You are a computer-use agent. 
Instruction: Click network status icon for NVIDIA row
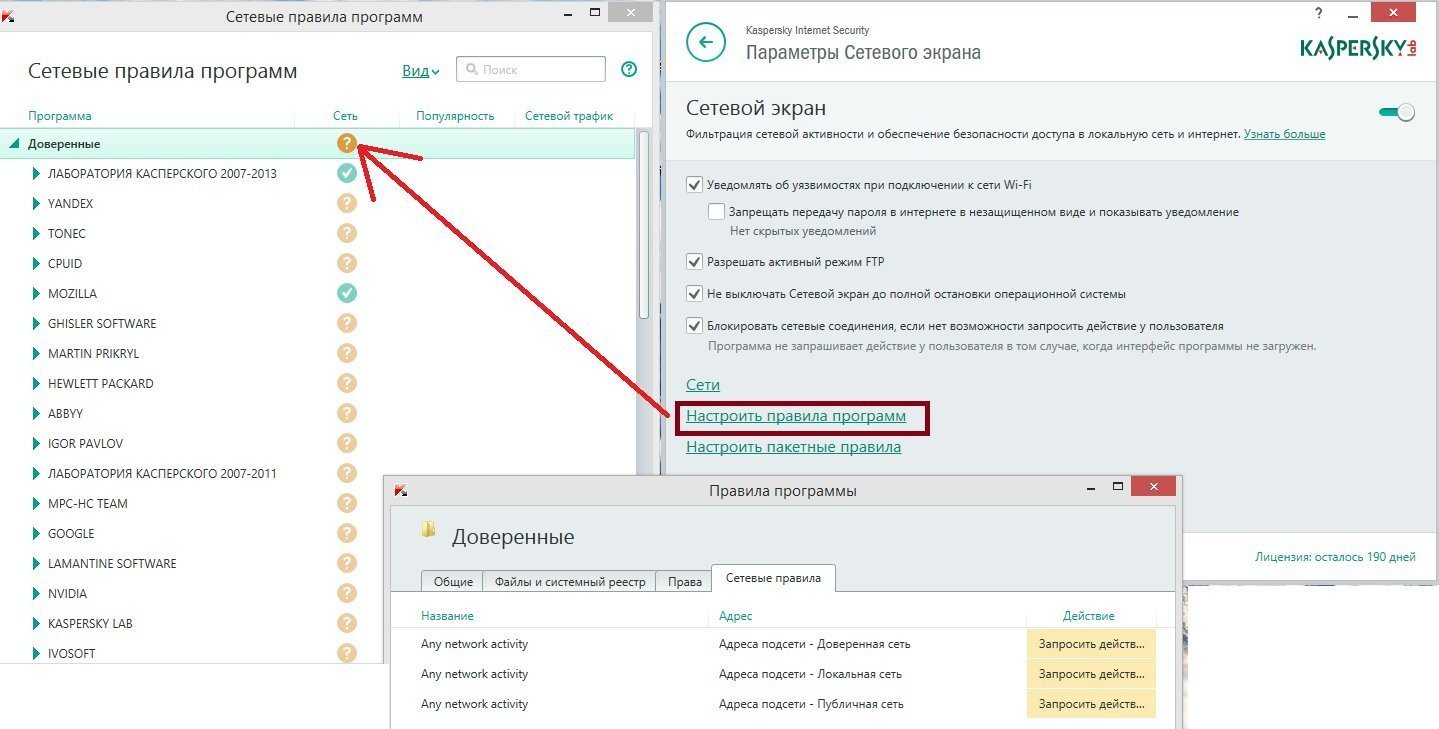[346, 593]
